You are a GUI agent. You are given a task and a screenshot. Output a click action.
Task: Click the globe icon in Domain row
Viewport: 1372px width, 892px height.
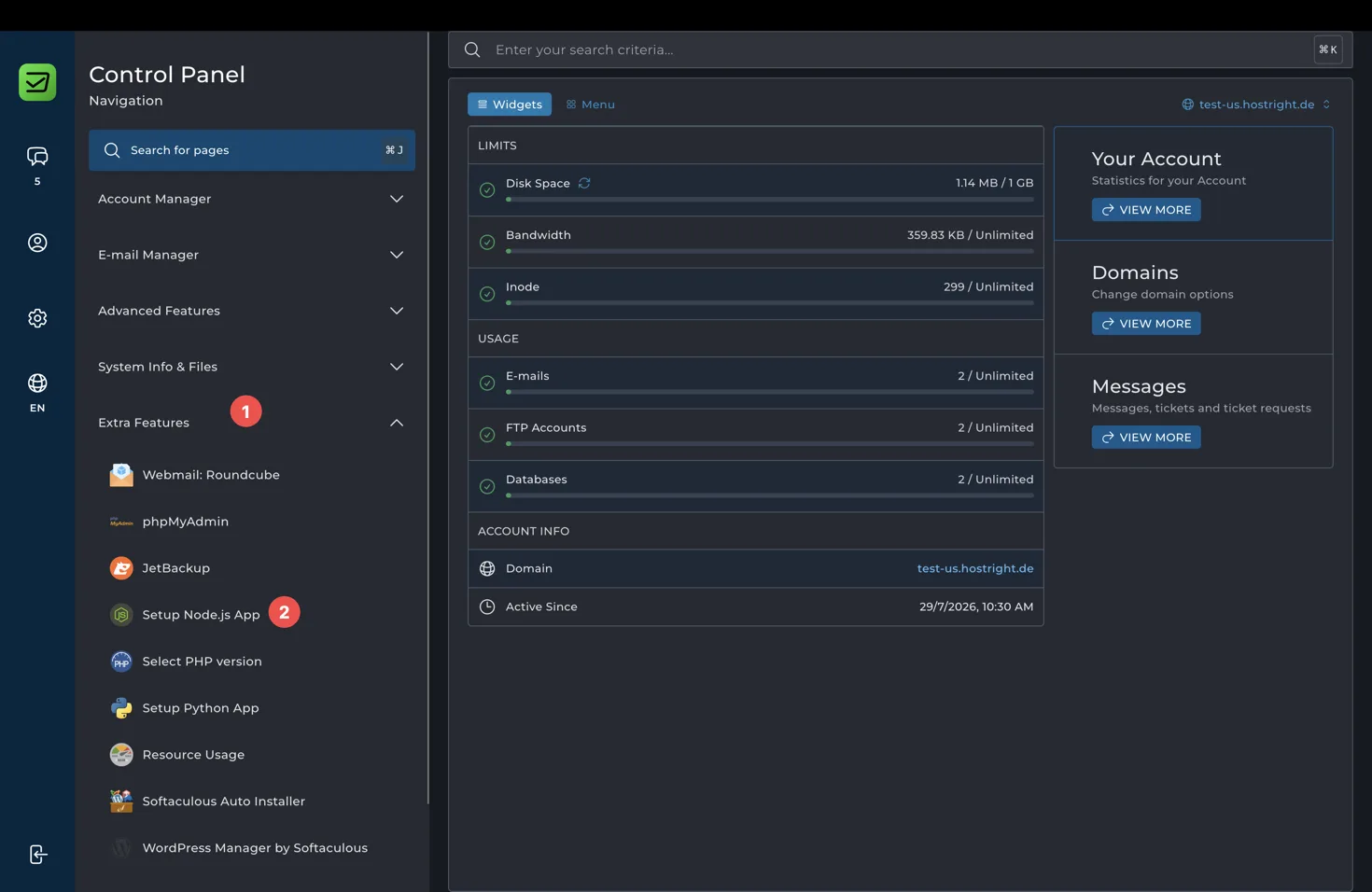487,568
